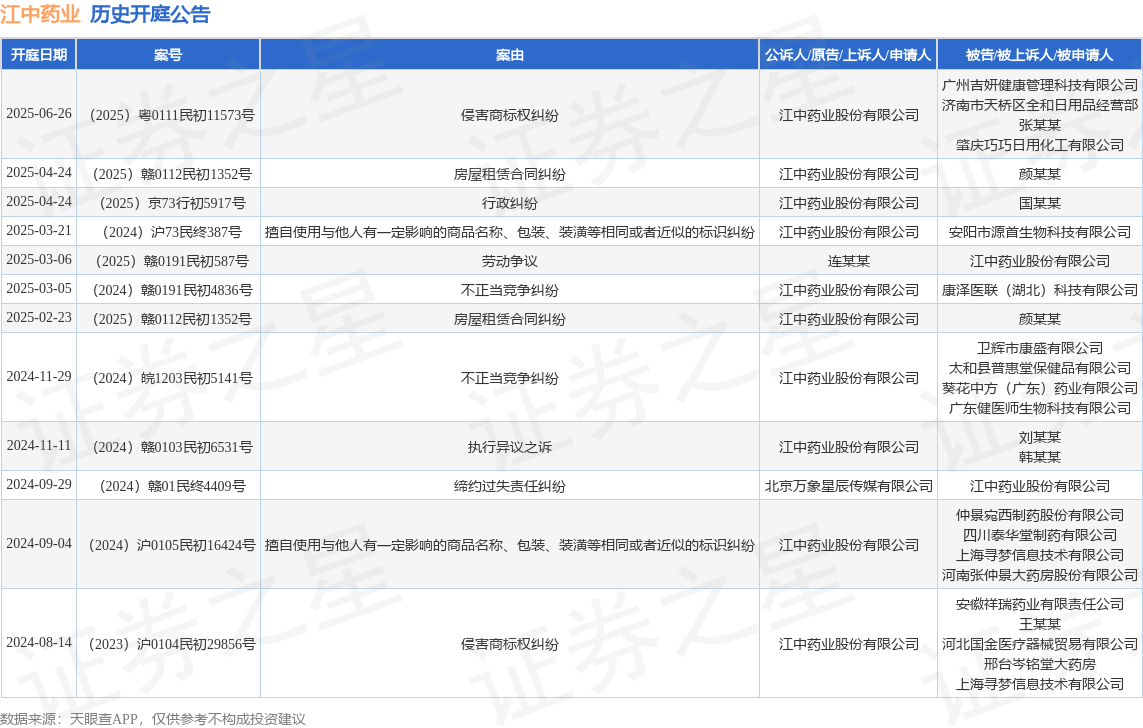Click the date 2025-03-21
Screen dimensions: 1143x728
pyautogui.click(x=39, y=231)
